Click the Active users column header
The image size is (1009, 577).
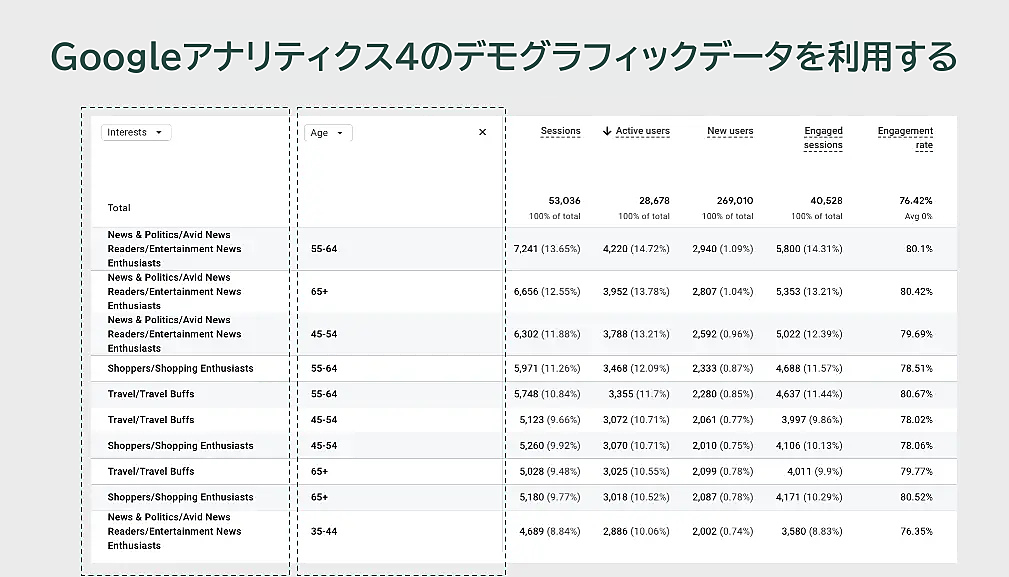click(642, 131)
